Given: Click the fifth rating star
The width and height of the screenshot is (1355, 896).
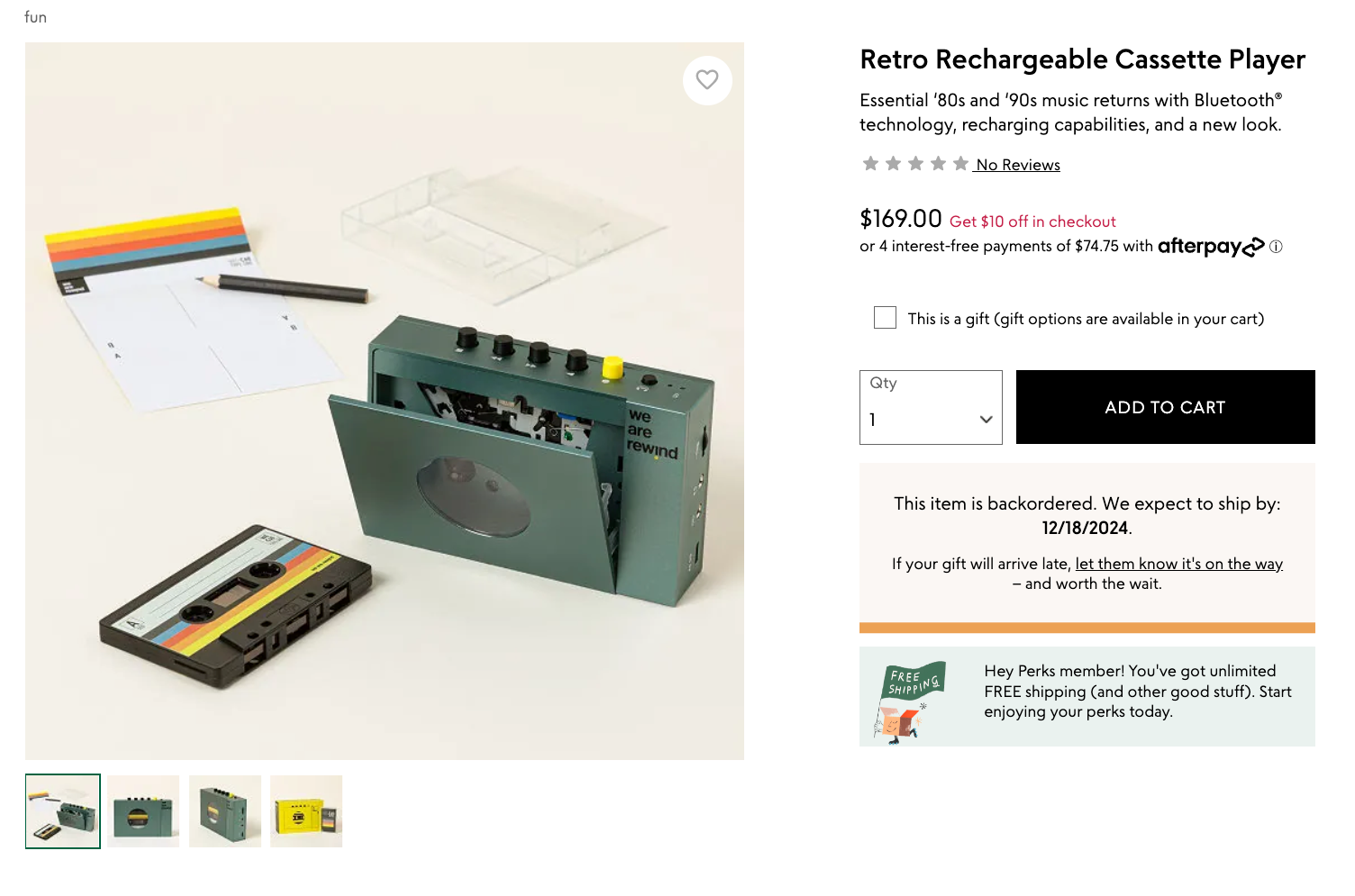Looking at the screenshot, I should click(960, 164).
